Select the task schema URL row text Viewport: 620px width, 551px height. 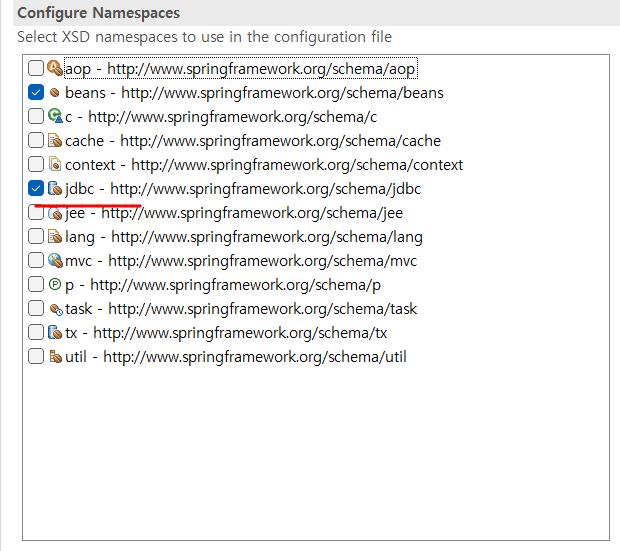pyautogui.click(x=241, y=309)
